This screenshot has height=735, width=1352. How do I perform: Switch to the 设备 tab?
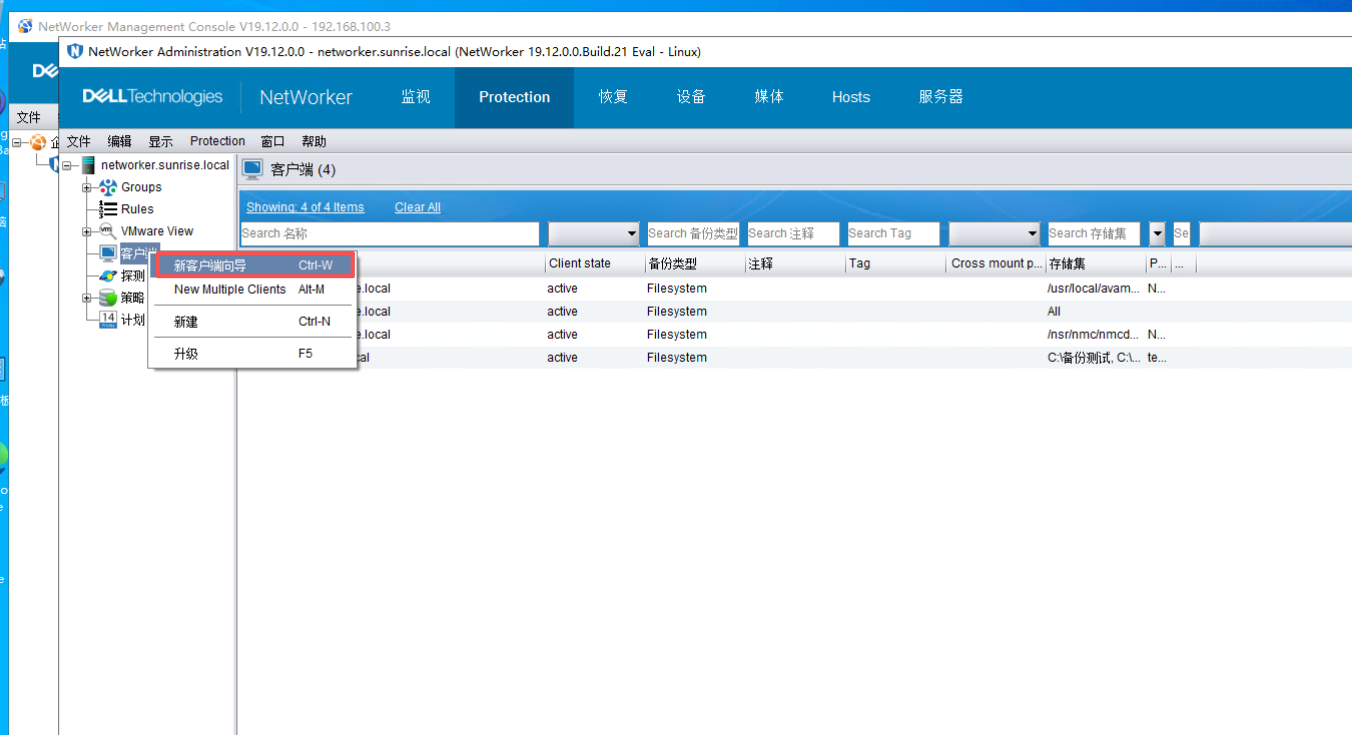click(691, 97)
